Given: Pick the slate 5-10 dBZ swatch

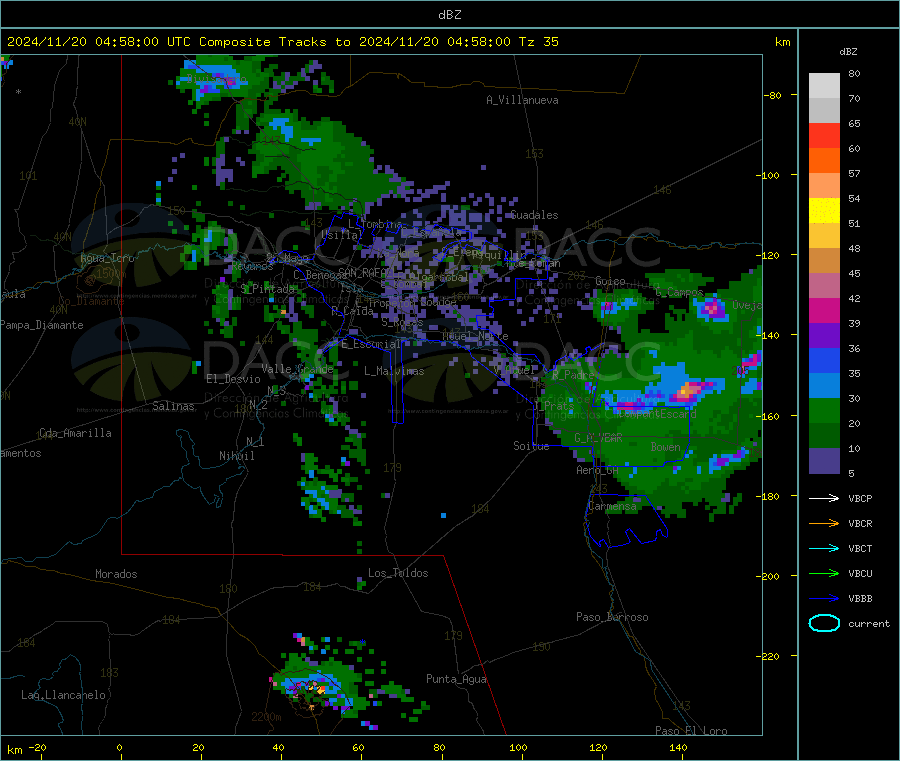Looking at the screenshot, I should pyautogui.click(x=824, y=461).
